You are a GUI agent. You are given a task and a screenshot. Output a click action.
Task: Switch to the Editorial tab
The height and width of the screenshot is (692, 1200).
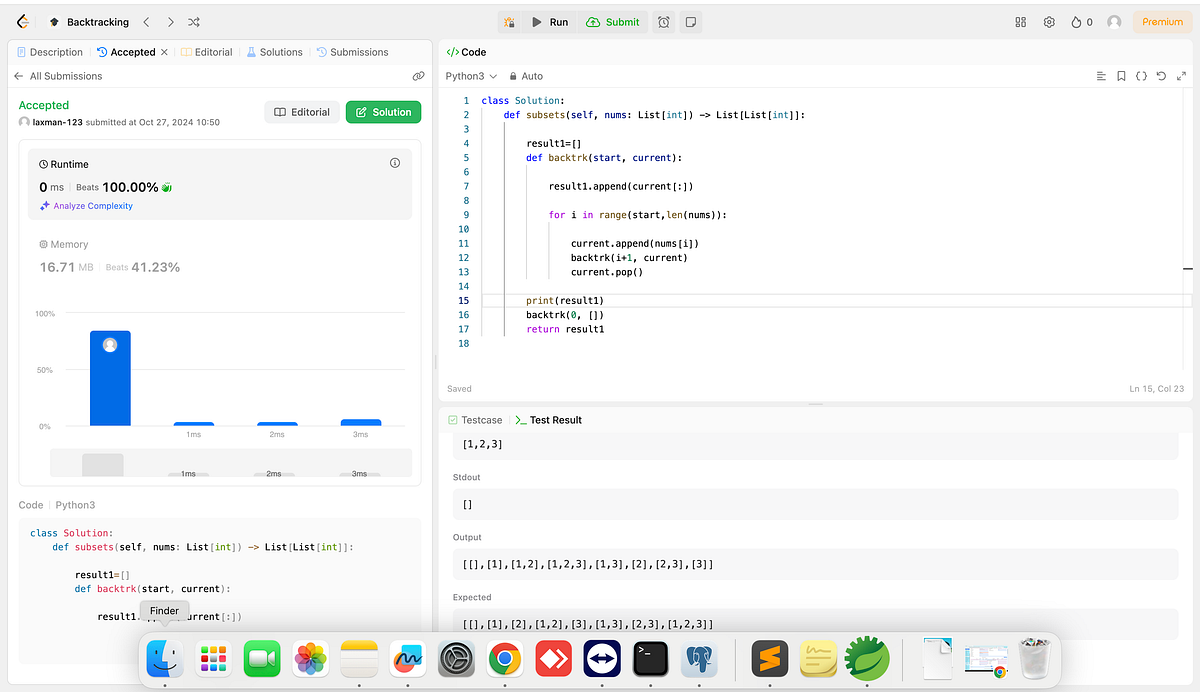(x=207, y=51)
